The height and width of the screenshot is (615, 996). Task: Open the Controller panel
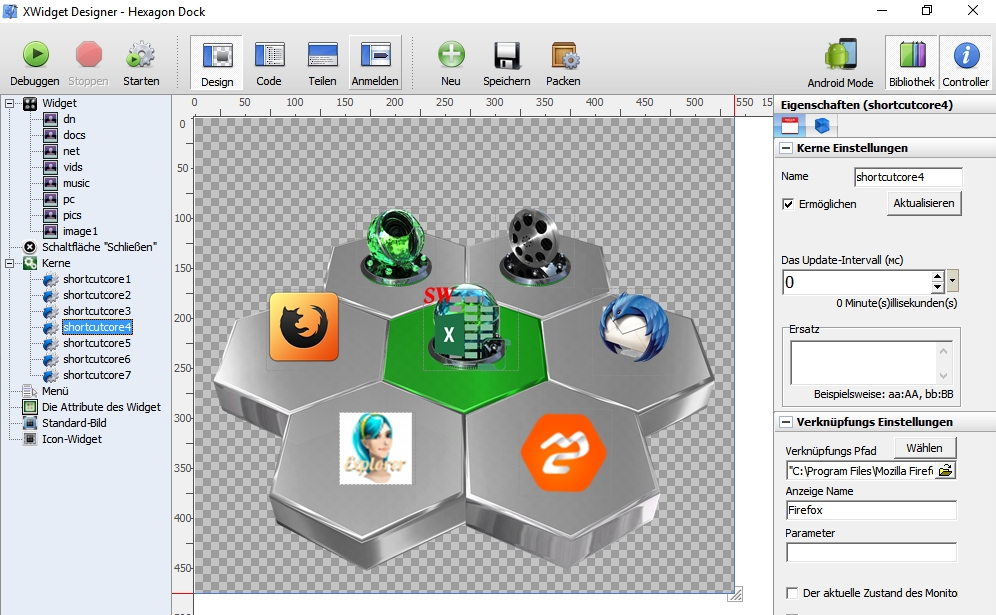tap(966, 62)
